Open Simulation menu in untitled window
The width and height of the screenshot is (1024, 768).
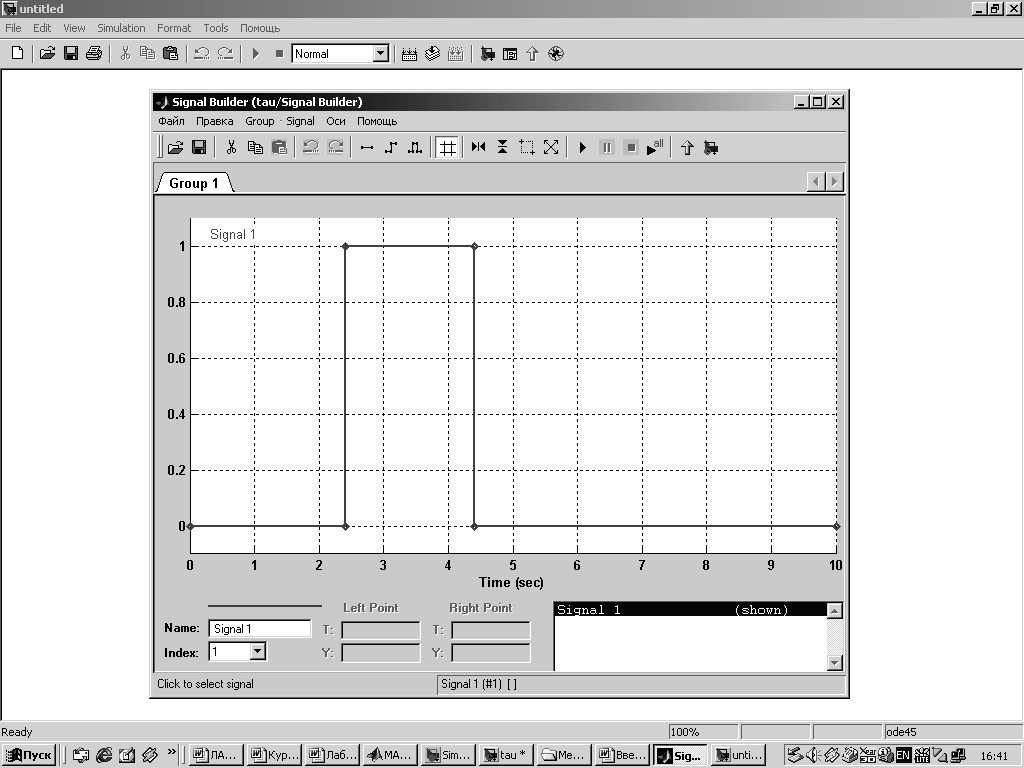coord(121,28)
